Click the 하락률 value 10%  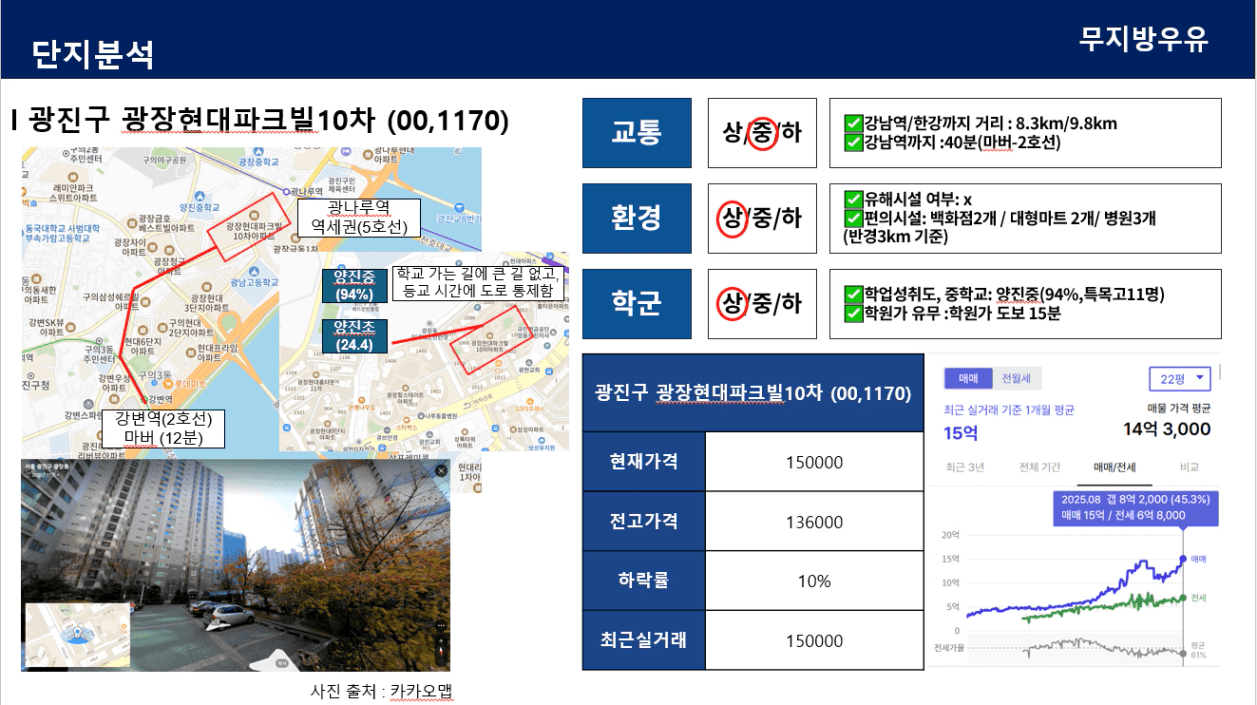815,581
